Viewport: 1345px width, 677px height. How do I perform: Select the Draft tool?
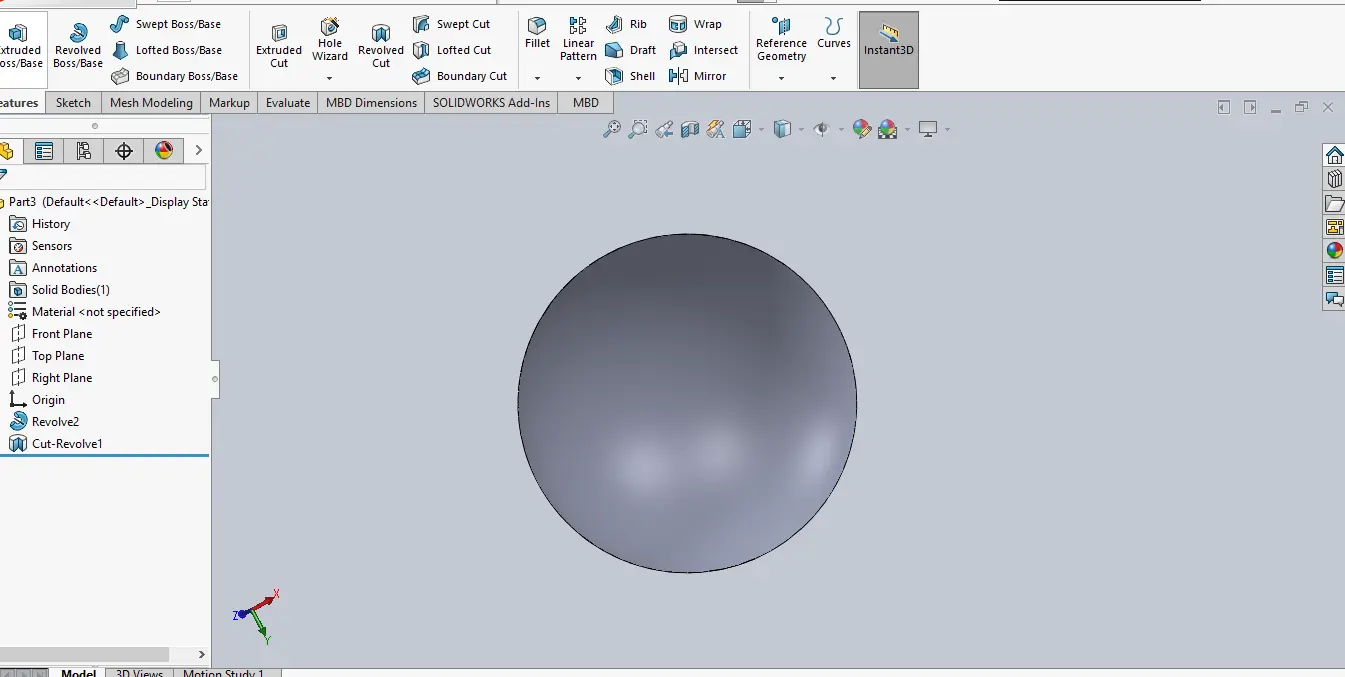(x=631, y=50)
